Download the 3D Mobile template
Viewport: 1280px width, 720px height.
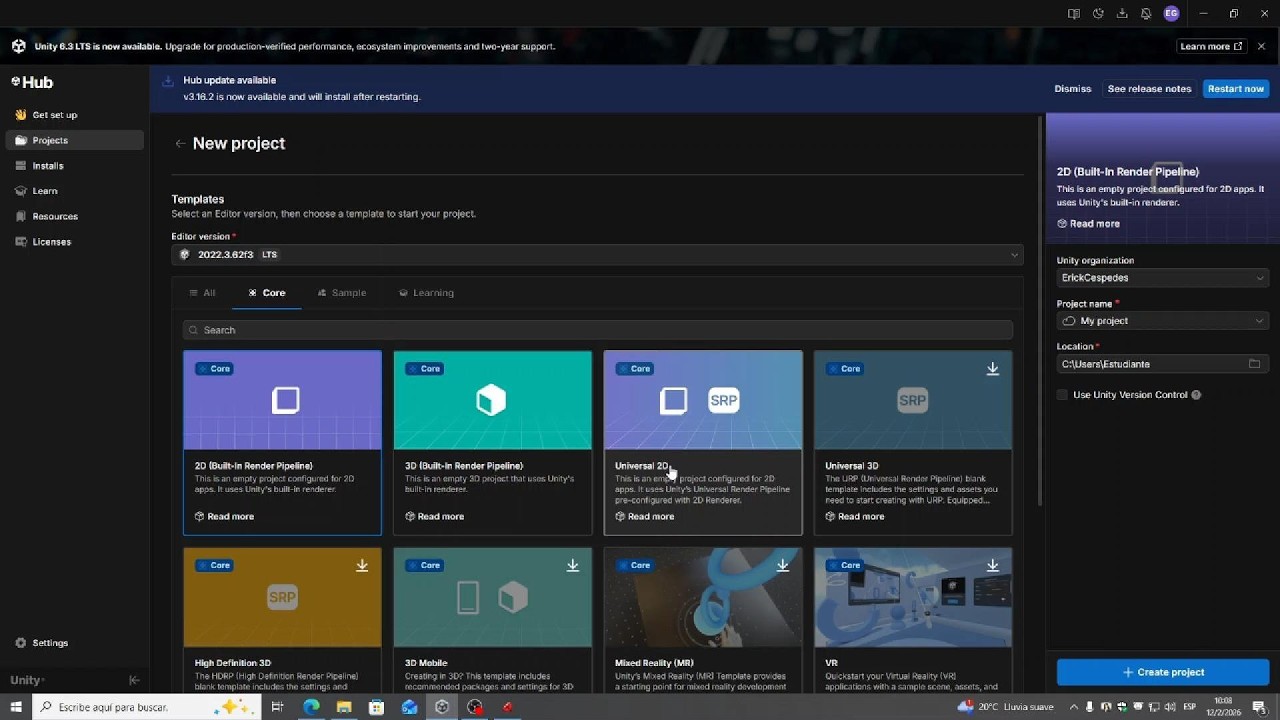(573, 566)
